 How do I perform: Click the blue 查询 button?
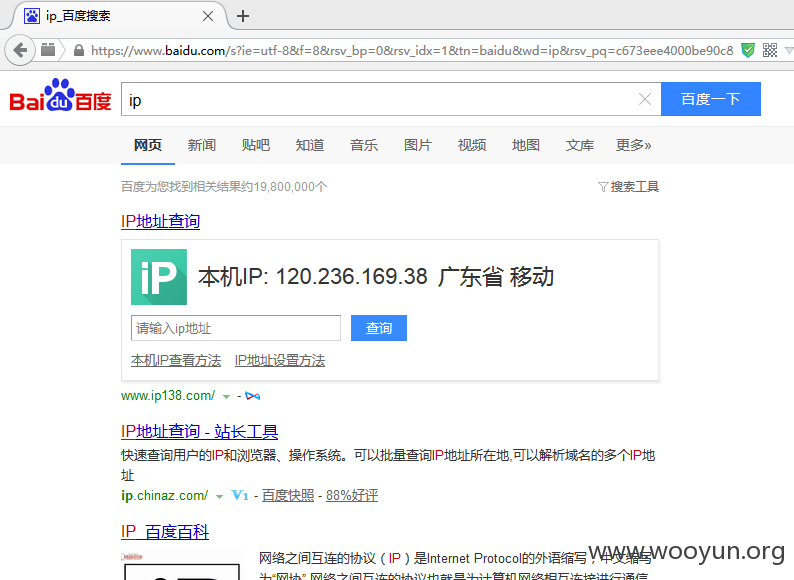click(x=379, y=328)
